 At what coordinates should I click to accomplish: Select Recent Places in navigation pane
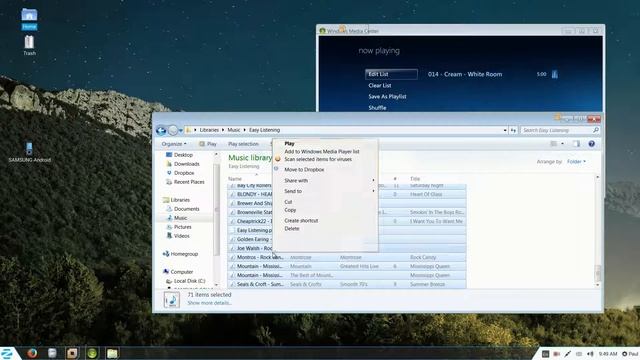pyautogui.click(x=189, y=182)
